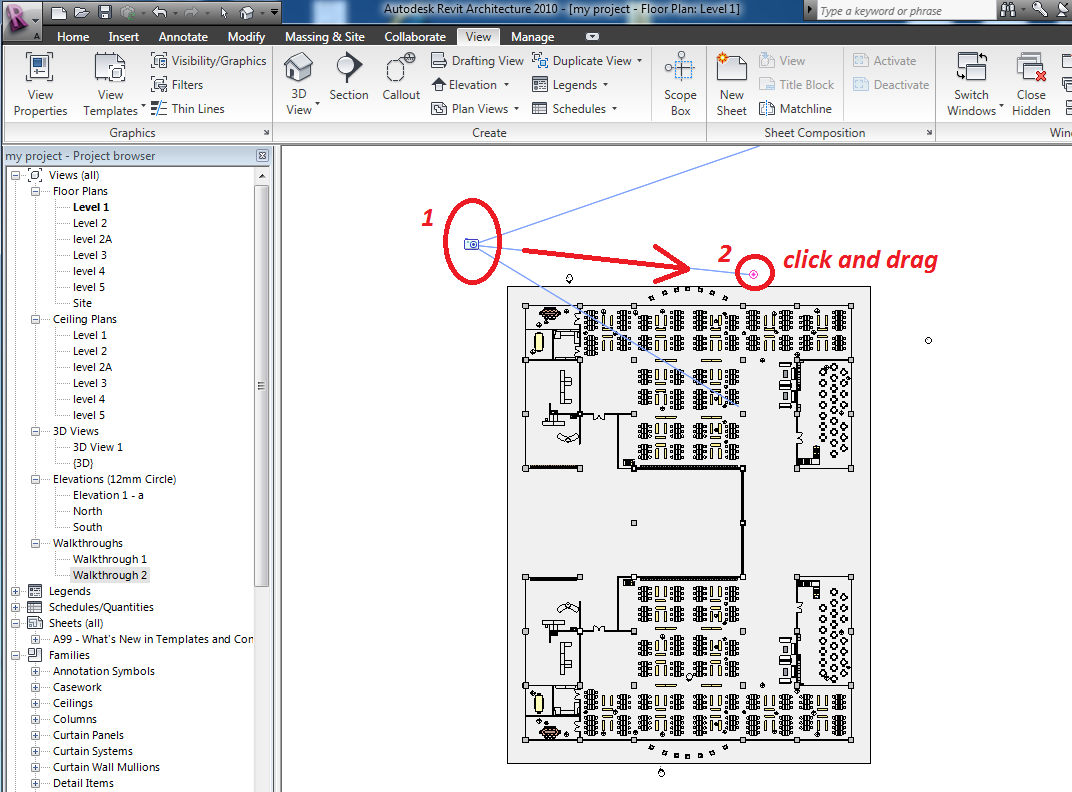Type in the keyword search field
Viewport: 1072px width, 792px height.
coord(905,10)
